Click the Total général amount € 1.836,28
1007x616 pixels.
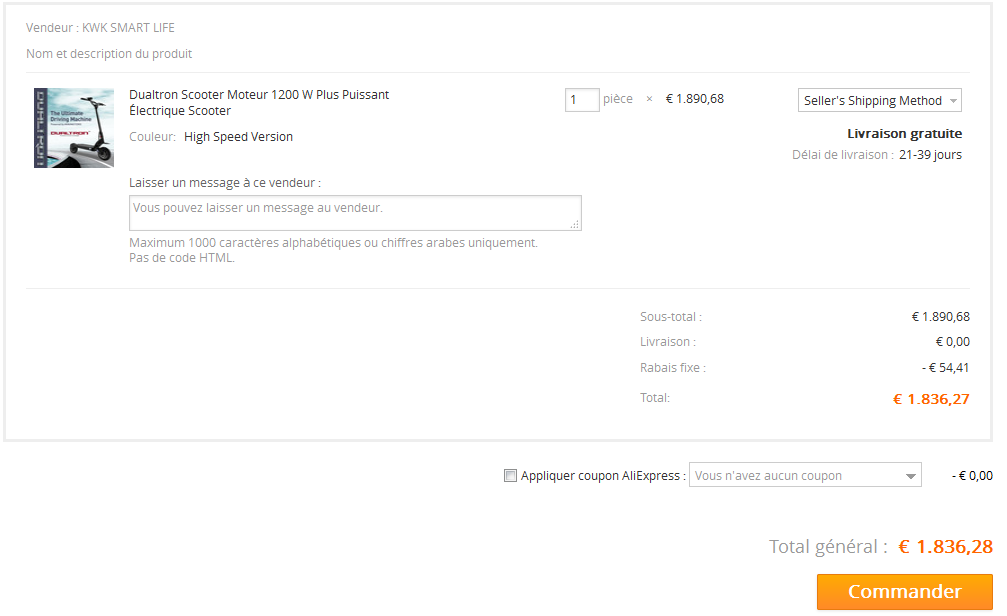point(945,547)
